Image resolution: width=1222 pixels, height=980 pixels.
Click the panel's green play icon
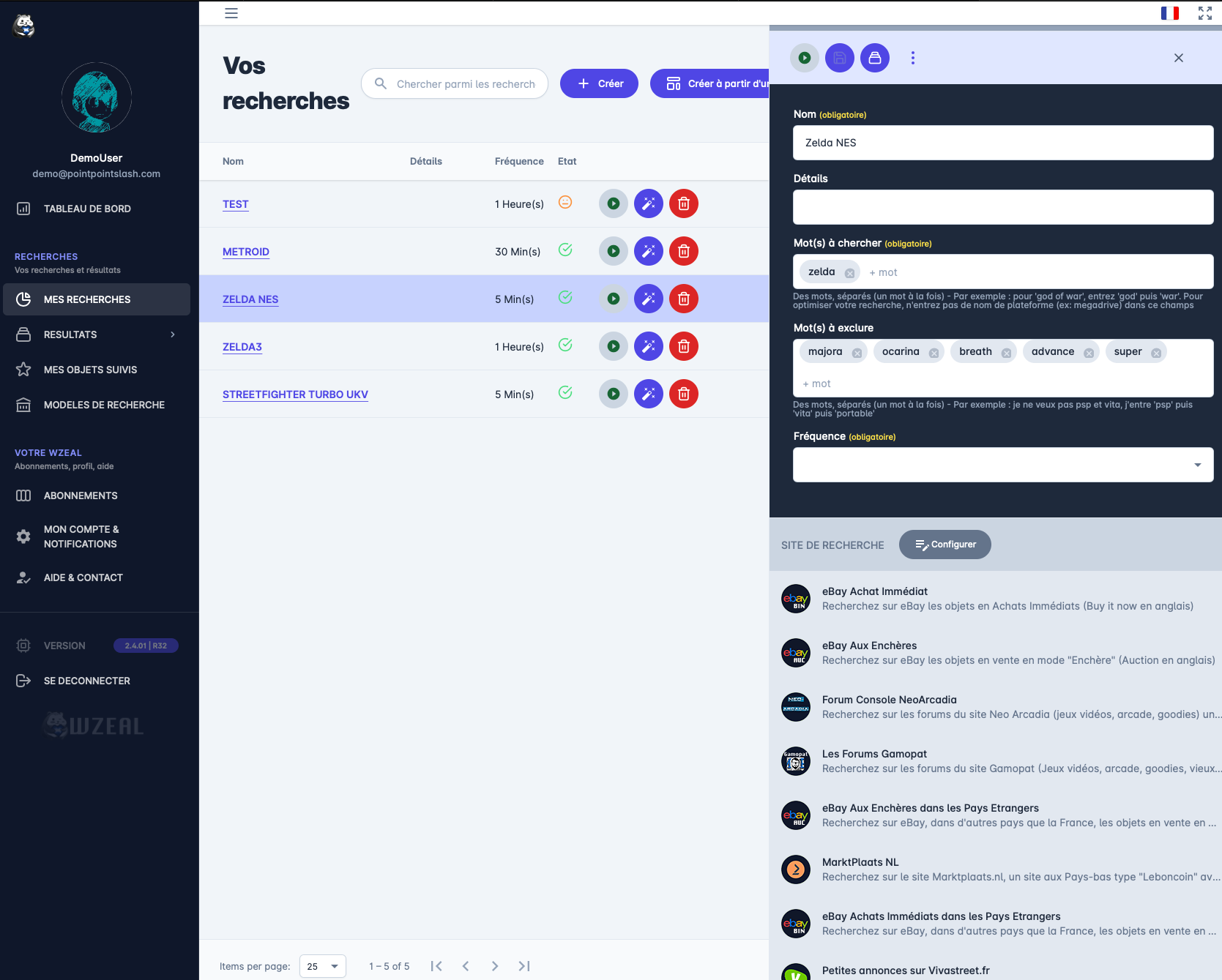tap(805, 58)
